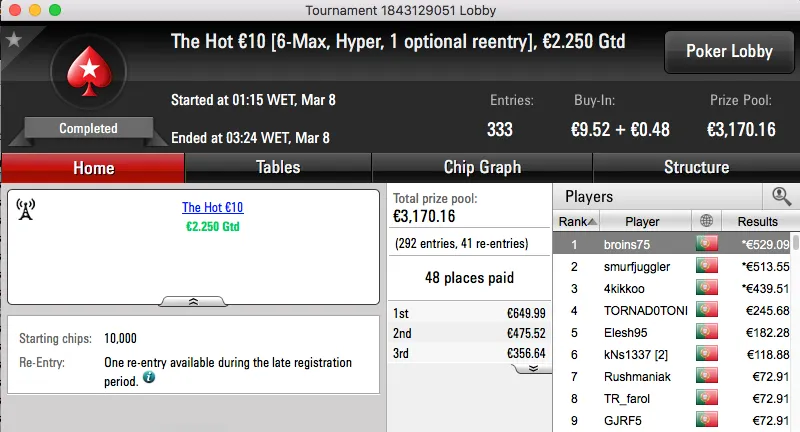
Task: Click the Poker Lobby button
Action: pos(727,52)
